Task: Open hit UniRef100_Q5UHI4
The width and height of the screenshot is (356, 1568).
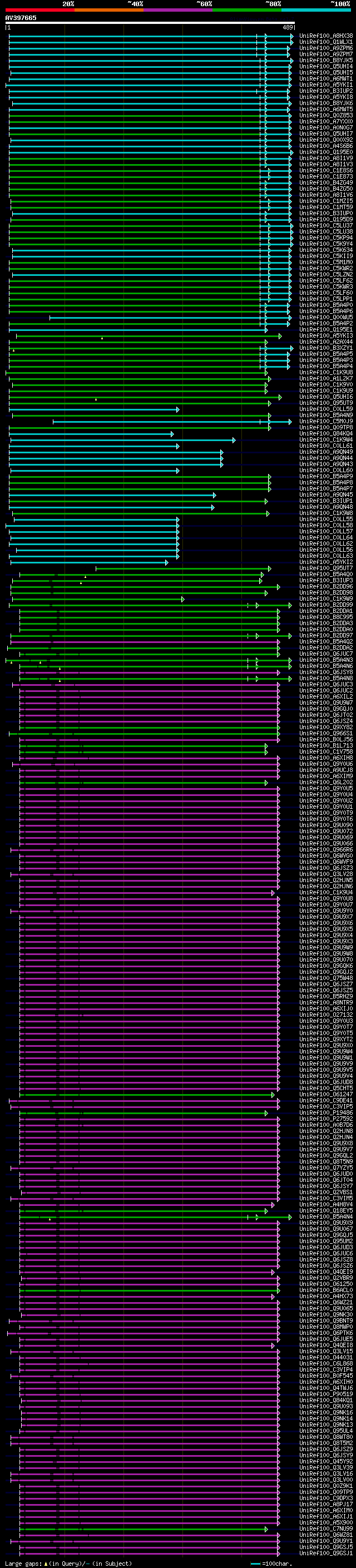Action: coord(326,66)
